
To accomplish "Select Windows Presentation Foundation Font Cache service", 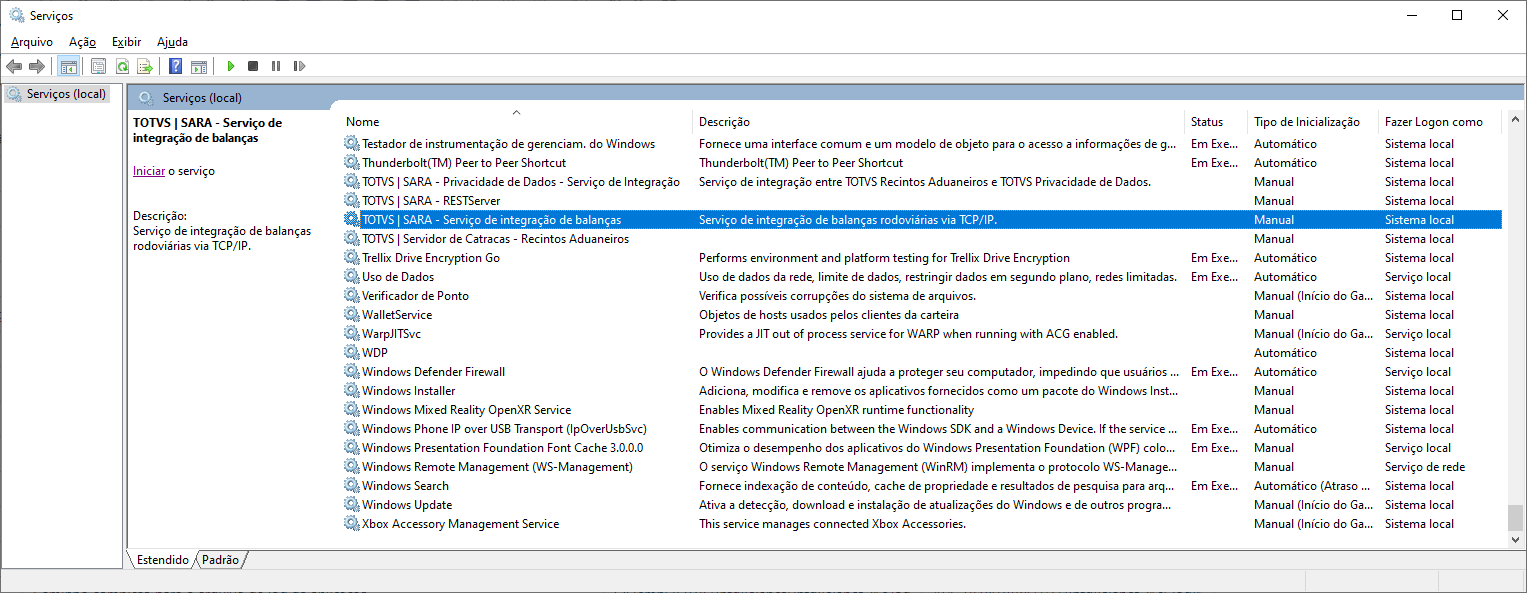I will click(x=921, y=448).
